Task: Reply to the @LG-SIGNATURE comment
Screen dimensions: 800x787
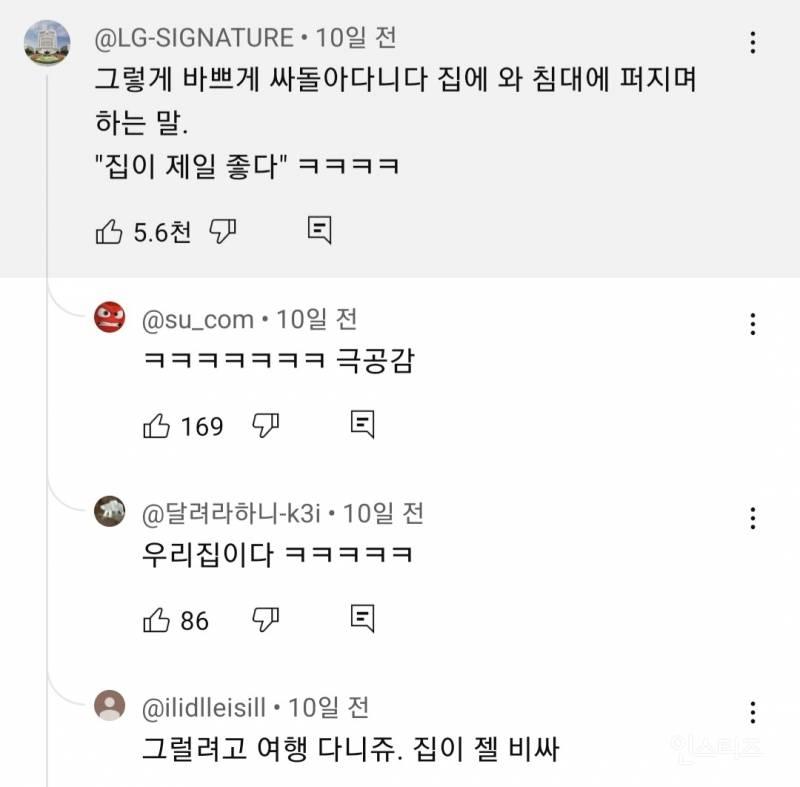Action: click(319, 231)
